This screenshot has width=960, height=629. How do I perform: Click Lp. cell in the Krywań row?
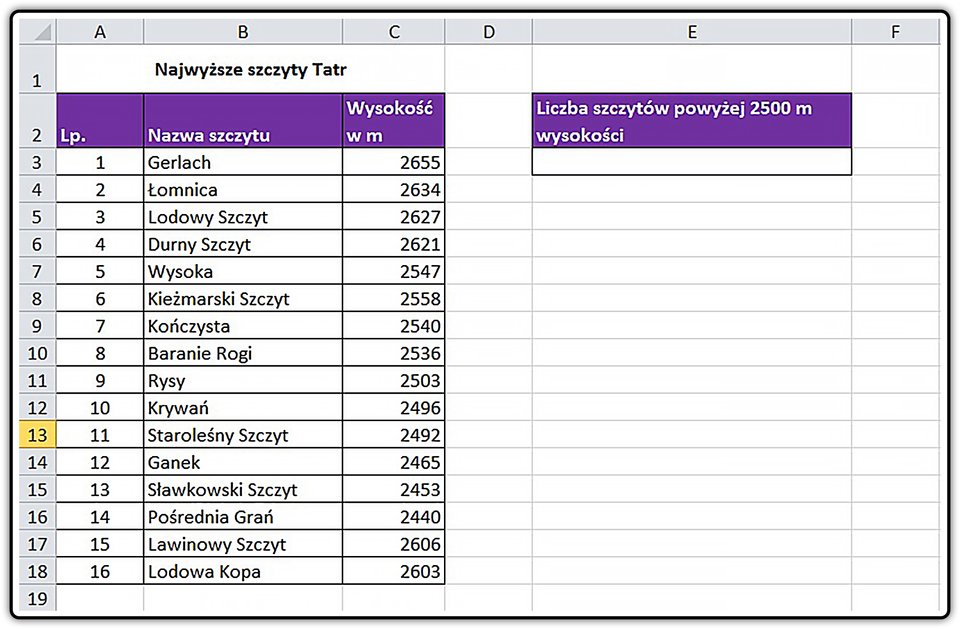click(x=100, y=407)
